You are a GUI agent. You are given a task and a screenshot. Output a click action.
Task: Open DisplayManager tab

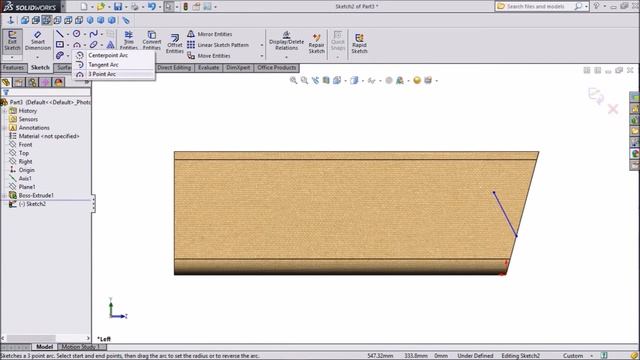point(58,82)
